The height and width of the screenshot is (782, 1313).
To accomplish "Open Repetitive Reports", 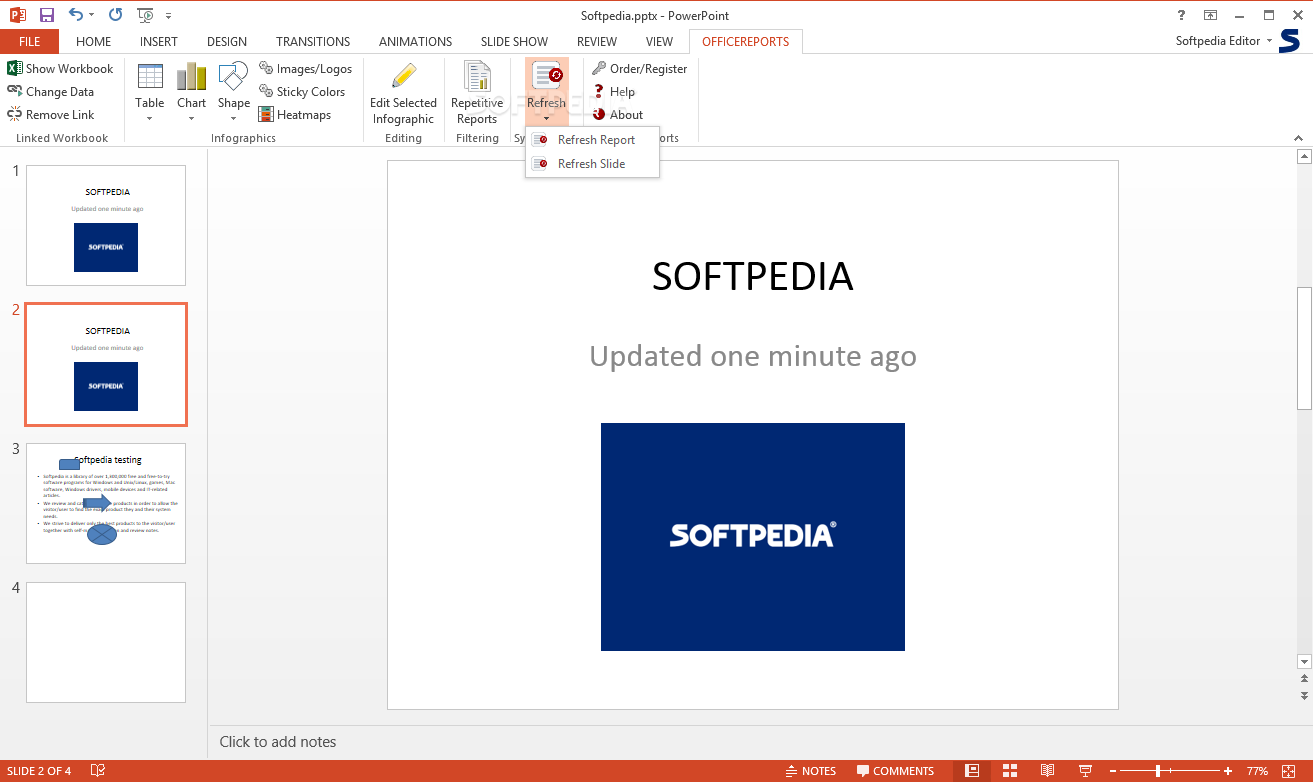I will 477,93.
